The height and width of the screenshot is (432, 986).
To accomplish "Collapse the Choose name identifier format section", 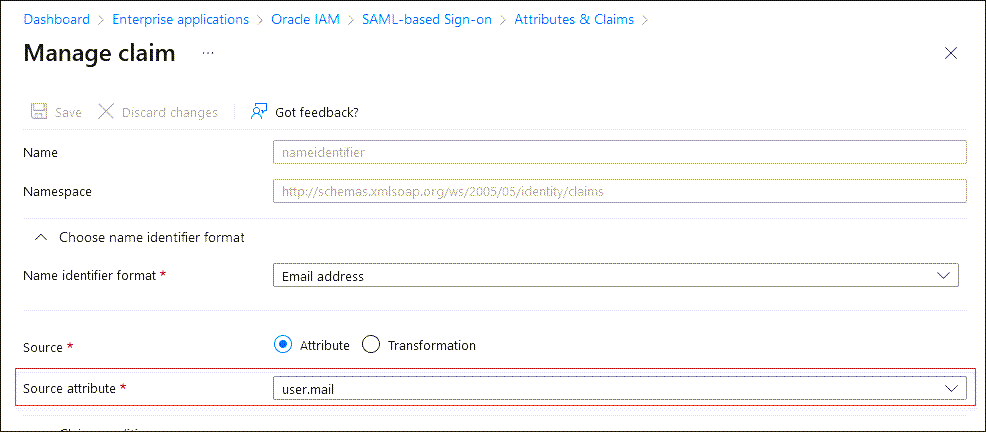I will point(41,238).
